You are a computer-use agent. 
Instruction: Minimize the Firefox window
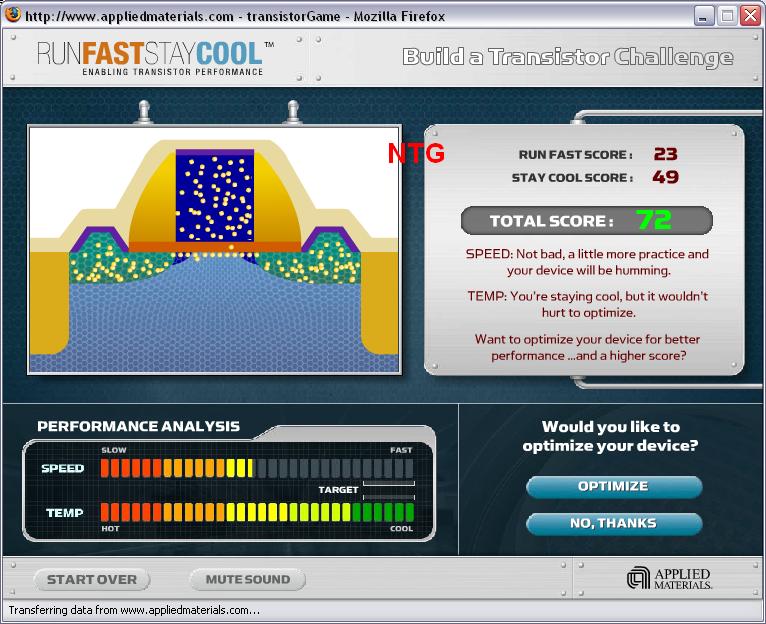coord(703,16)
